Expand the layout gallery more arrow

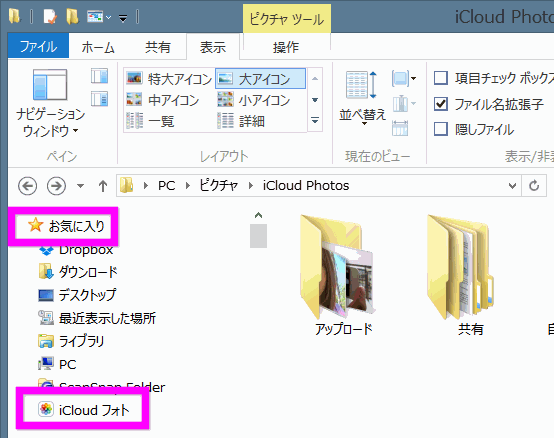tap(315, 121)
